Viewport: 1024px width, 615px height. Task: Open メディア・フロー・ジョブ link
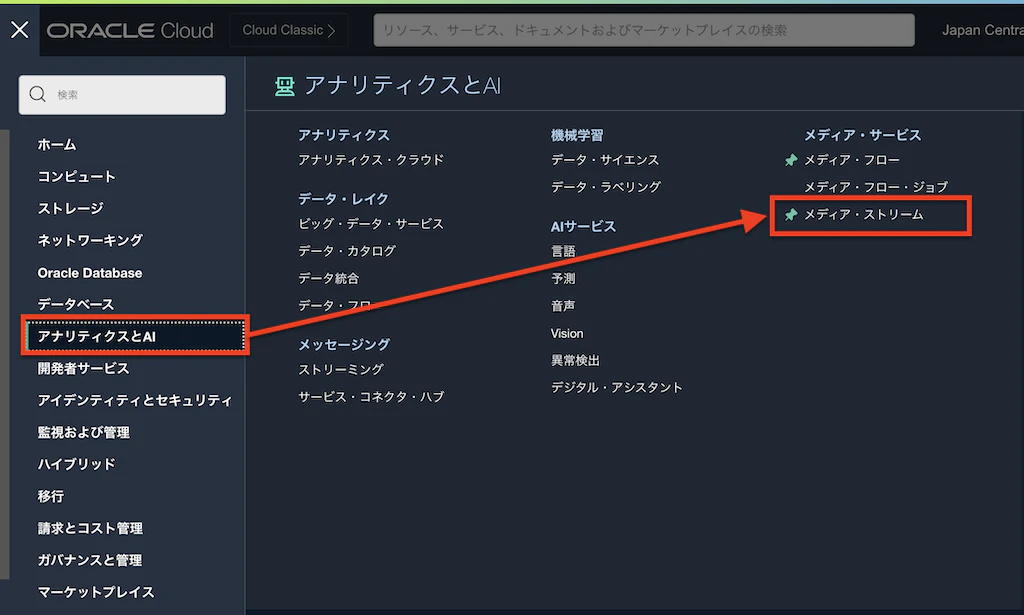[876, 187]
